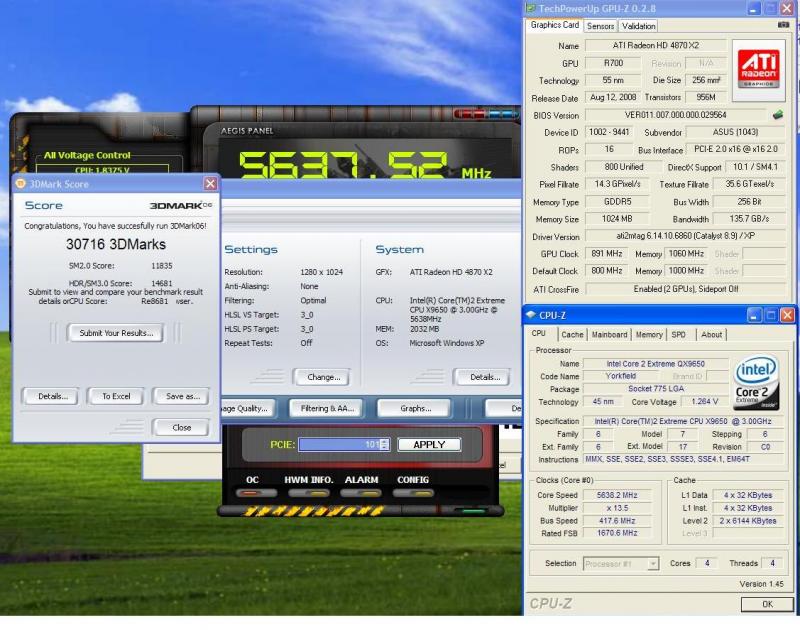
Task: Click the CPU-Z Name field Intel Core 2 Extreme QX9650
Action: pyautogui.click(x=656, y=364)
